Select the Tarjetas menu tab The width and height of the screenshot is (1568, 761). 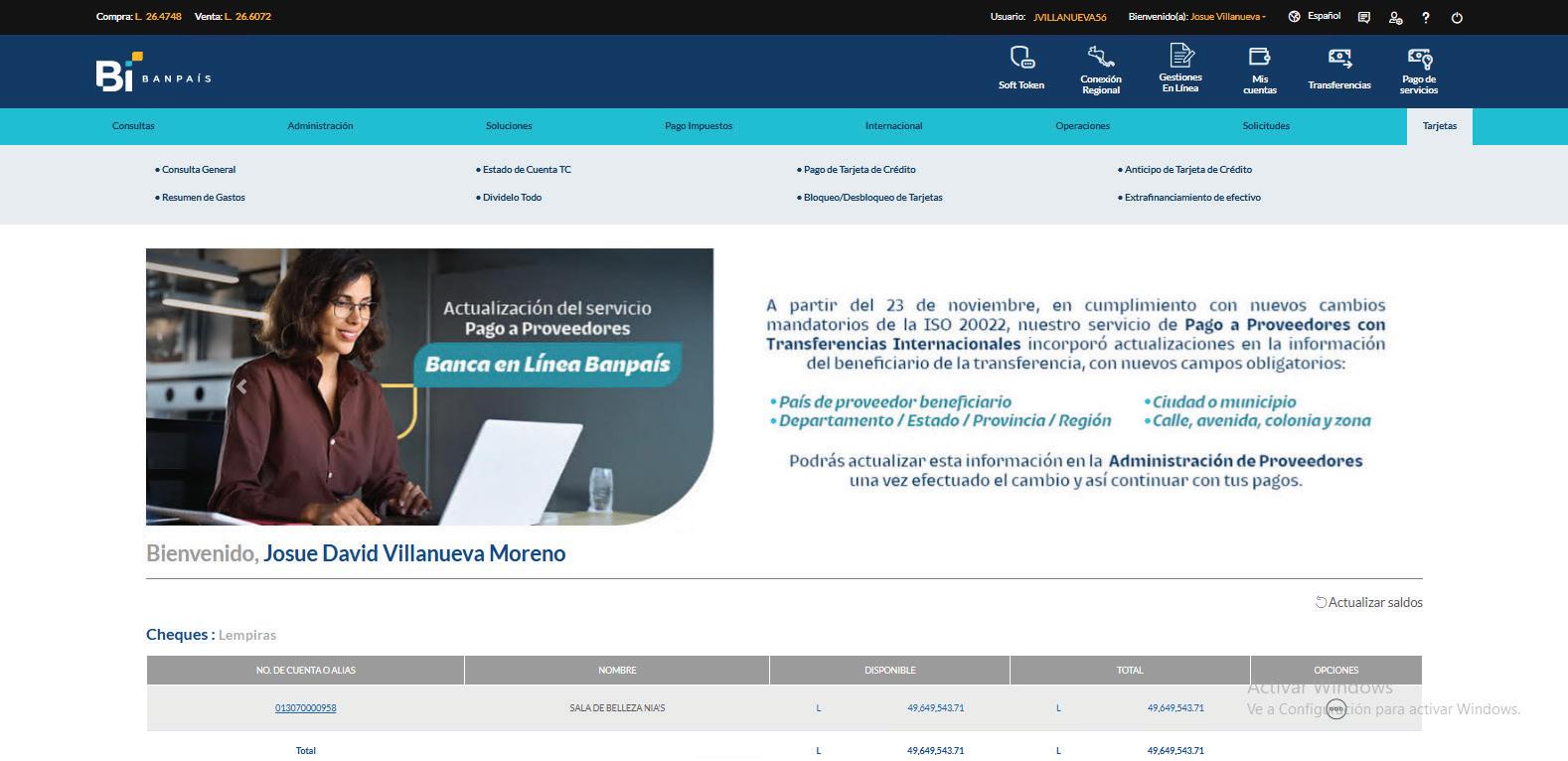click(x=1440, y=126)
